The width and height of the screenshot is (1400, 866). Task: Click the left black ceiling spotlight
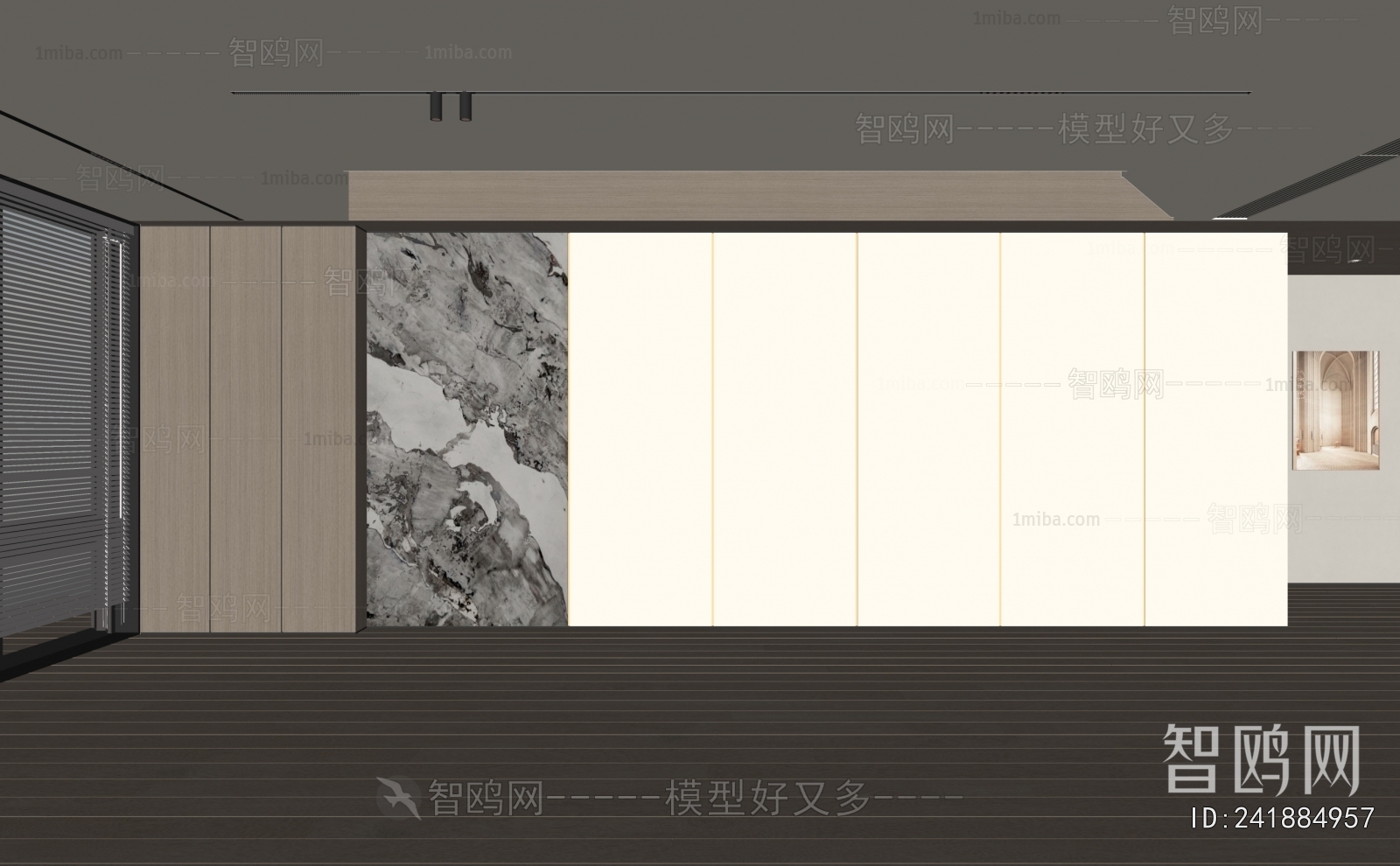pyautogui.click(x=435, y=106)
